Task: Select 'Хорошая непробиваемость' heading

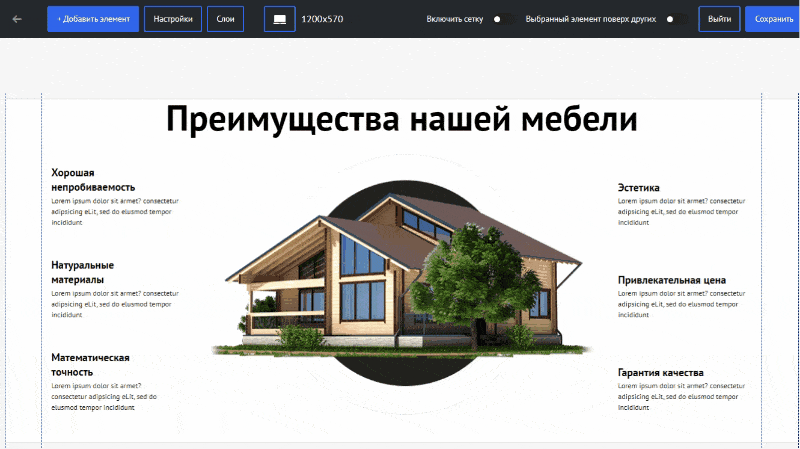Action: tap(93, 180)
